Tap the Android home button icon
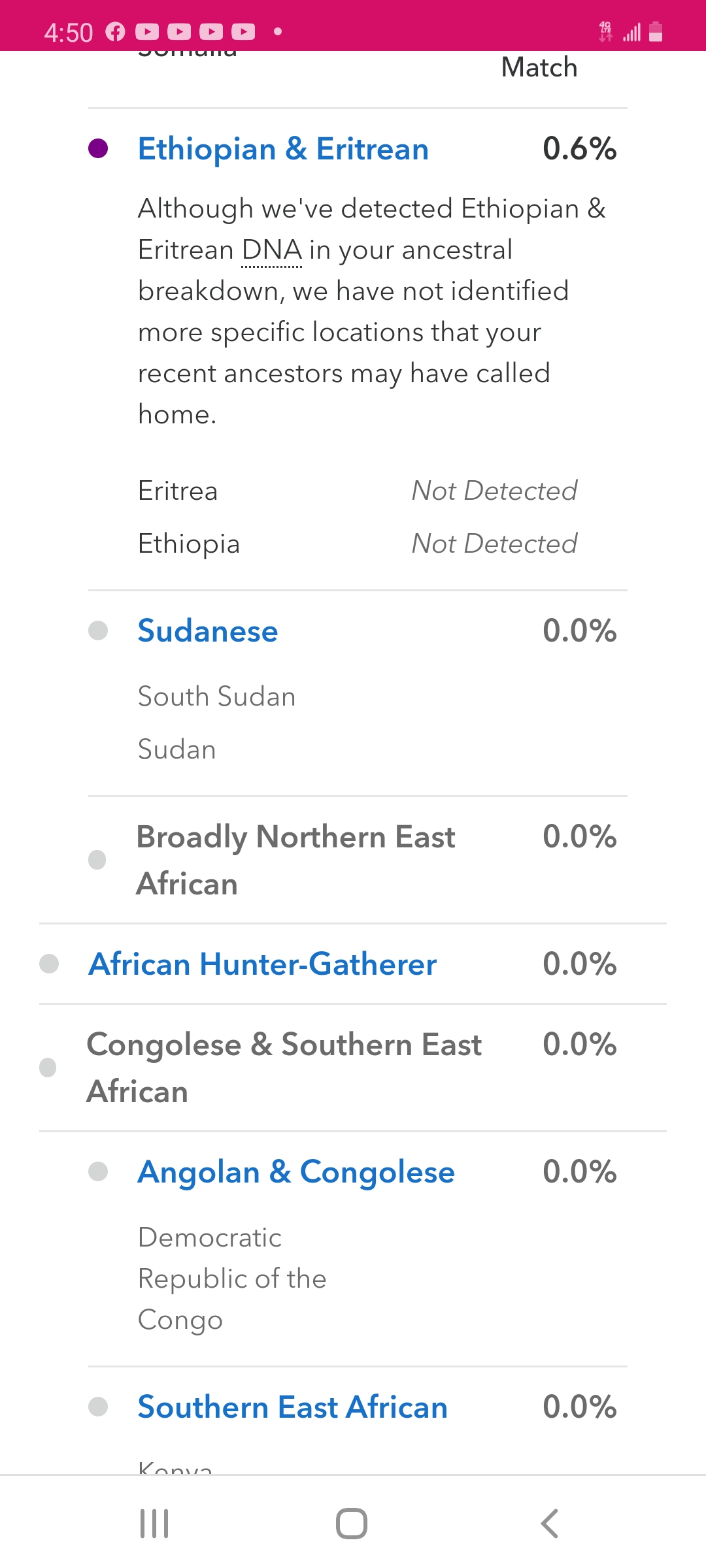 click(x=352, y=1524)
